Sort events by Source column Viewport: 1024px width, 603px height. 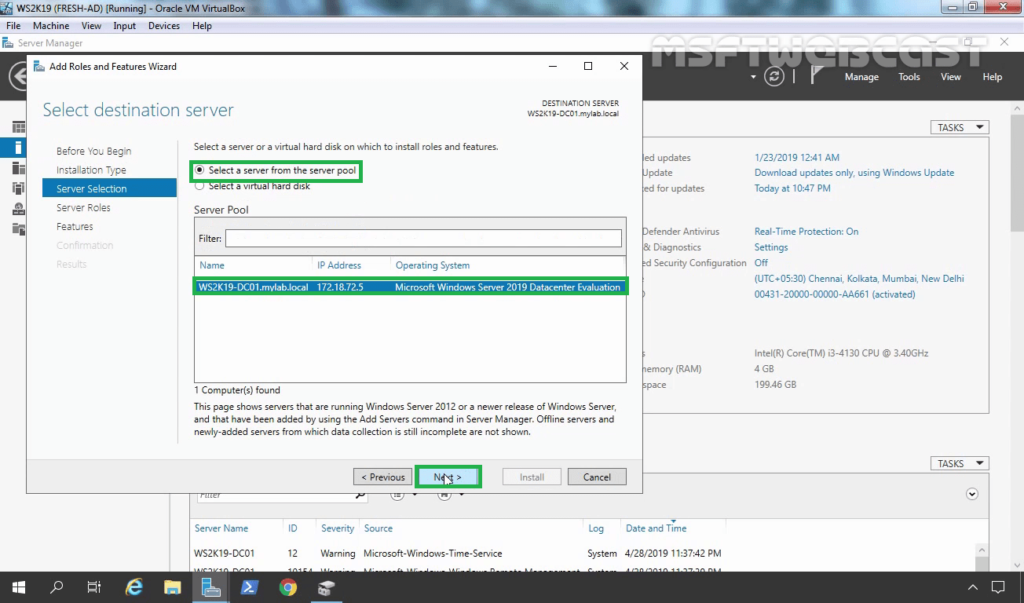(378, 528)
